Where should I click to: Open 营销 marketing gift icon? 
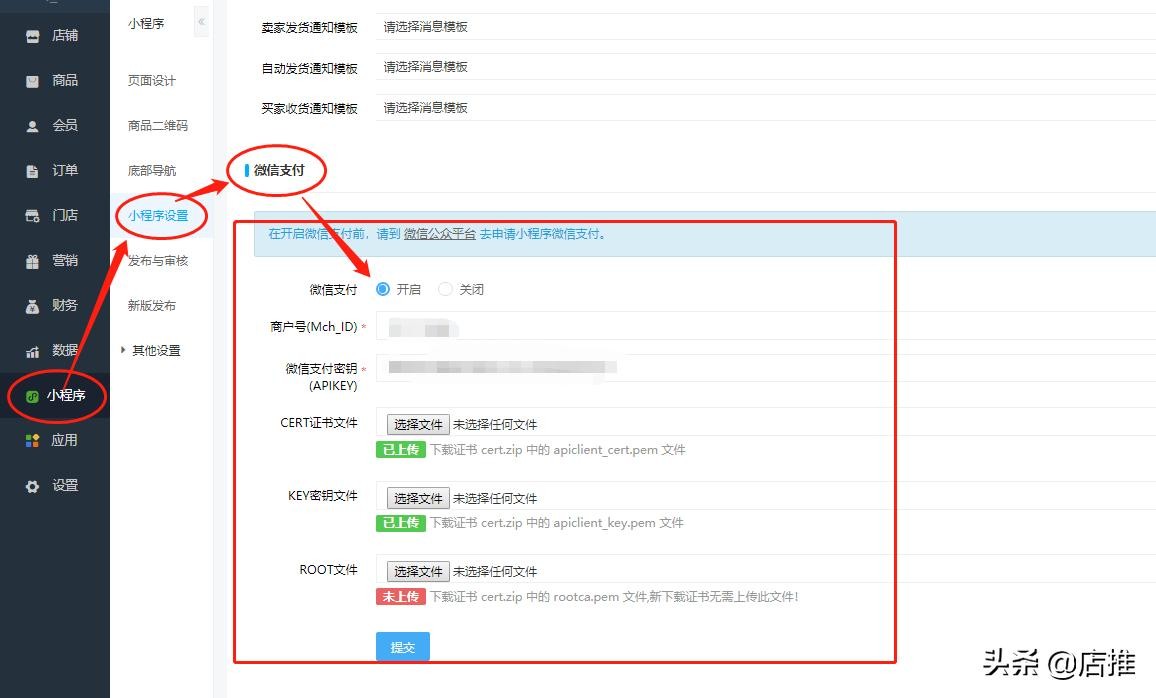point(33,261)
